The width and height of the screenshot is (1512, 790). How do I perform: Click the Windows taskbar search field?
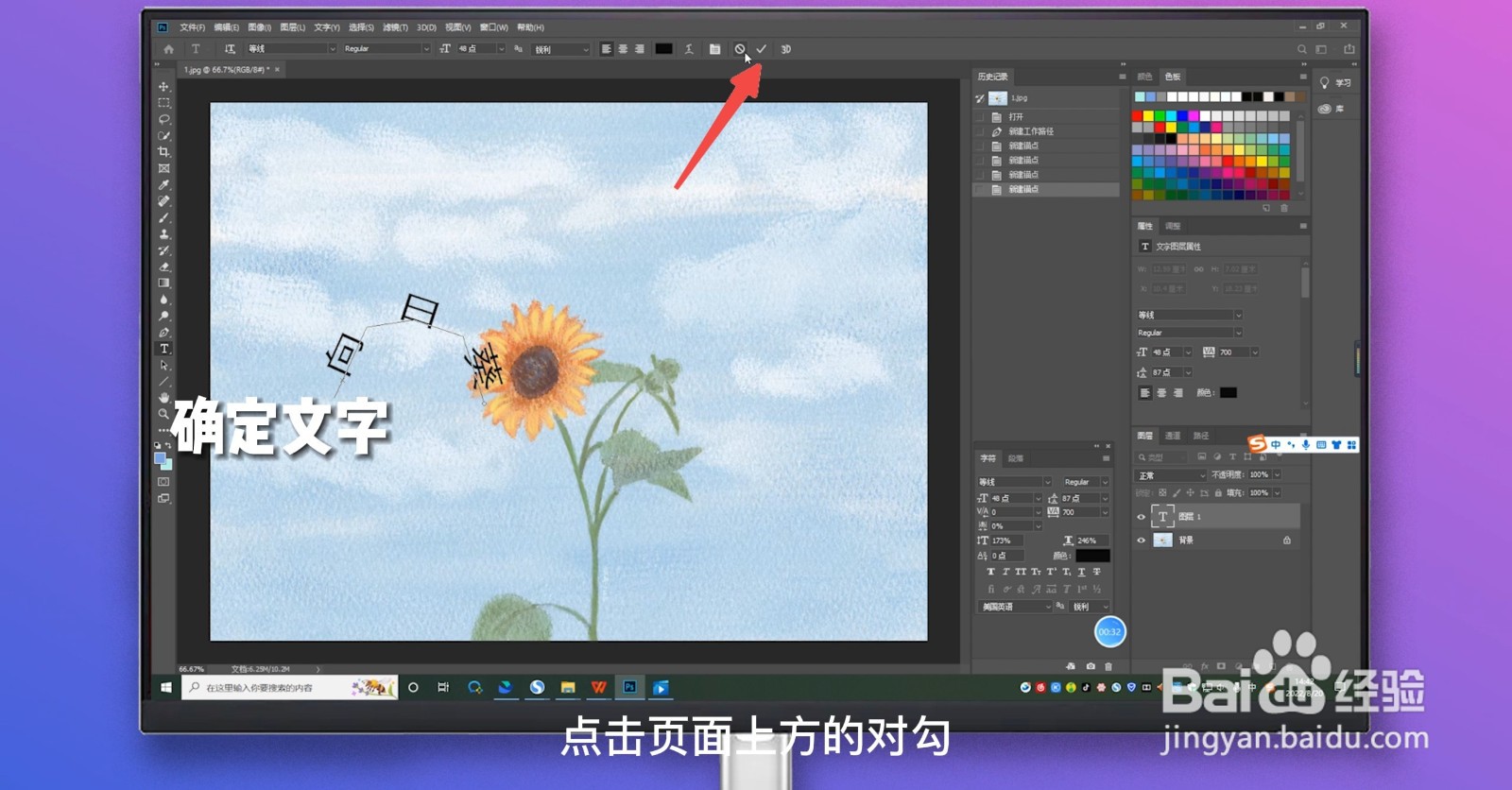coord(290,688)
